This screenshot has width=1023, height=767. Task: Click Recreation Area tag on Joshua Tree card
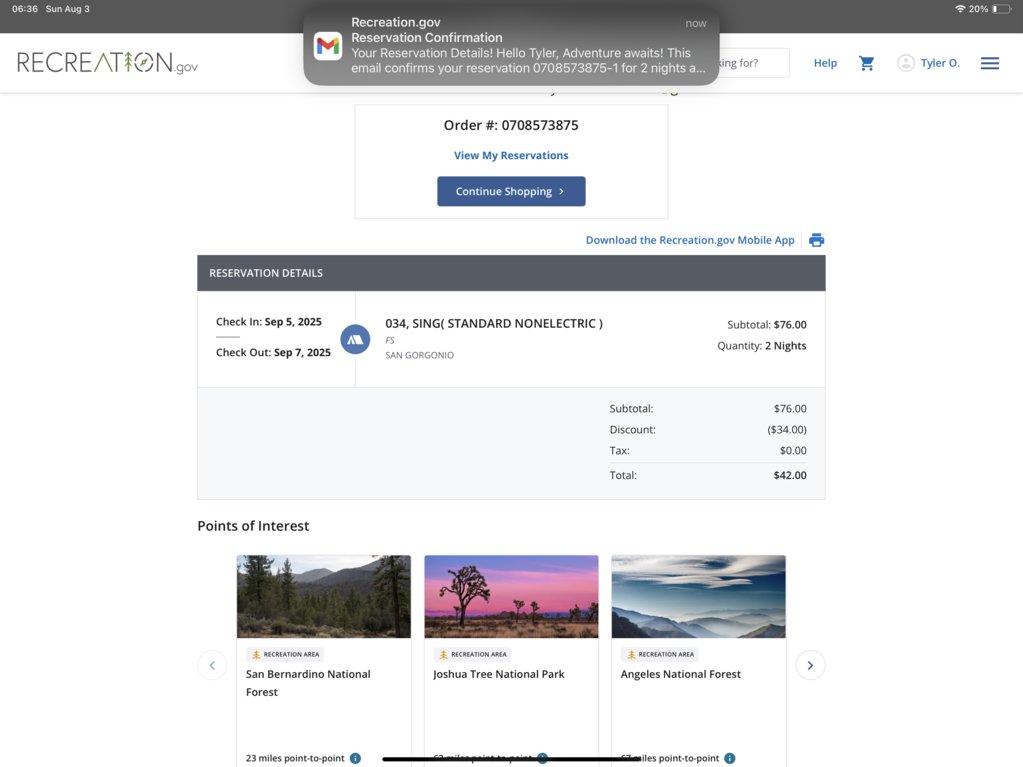click(472, 654)
